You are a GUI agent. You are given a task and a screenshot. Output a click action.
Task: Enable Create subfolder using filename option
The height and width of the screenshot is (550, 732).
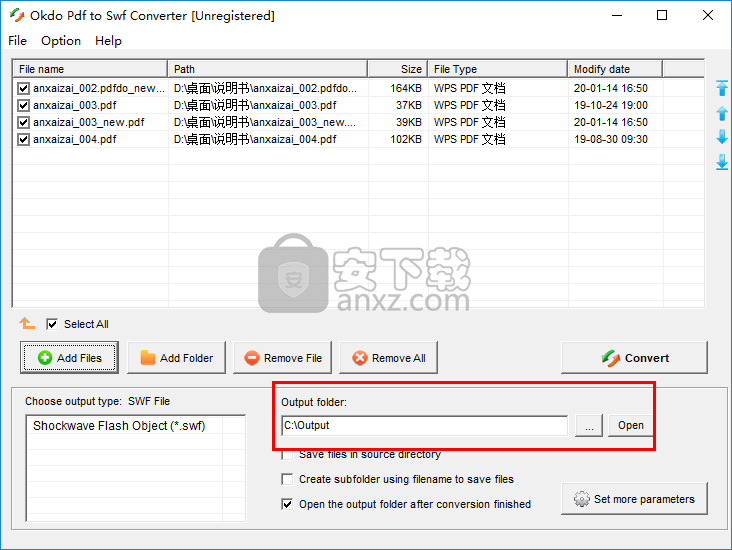click(287, 479)
